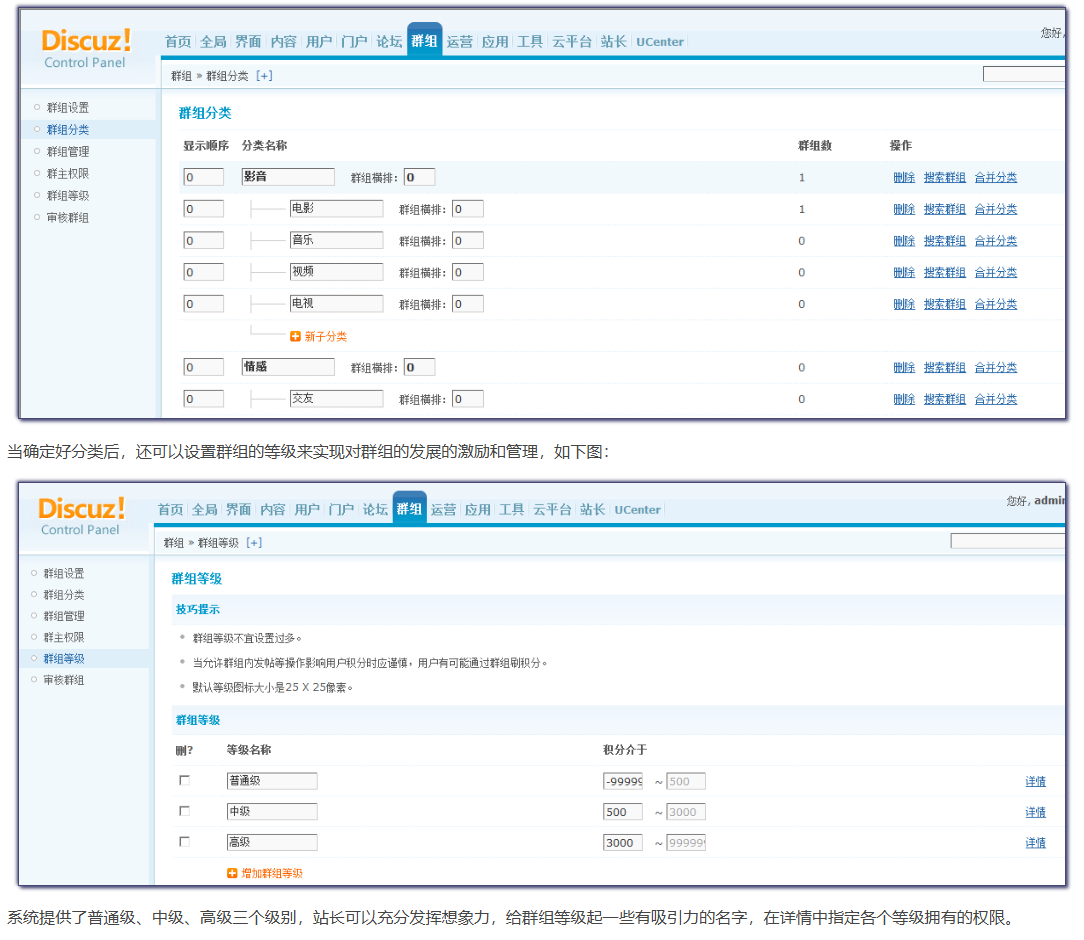
Task: Check the delete box for 中级 level
Action: tap(184, 811)
